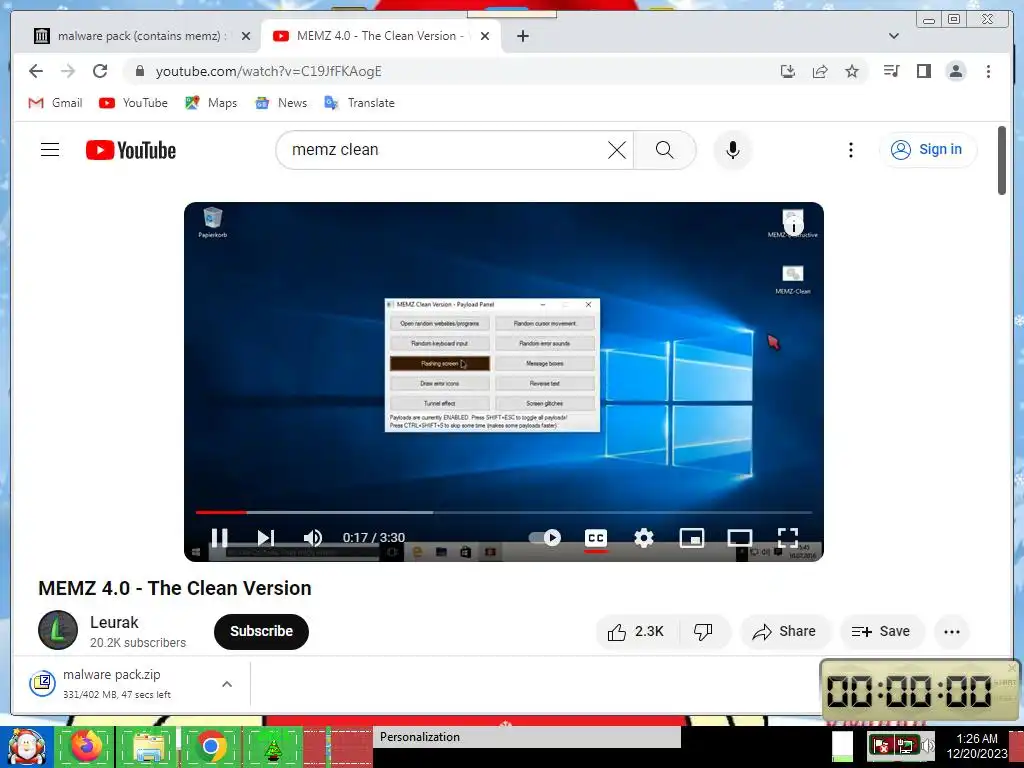
Task: Close the MEMZ 4.0 YouTube tab
Action: 485,36
